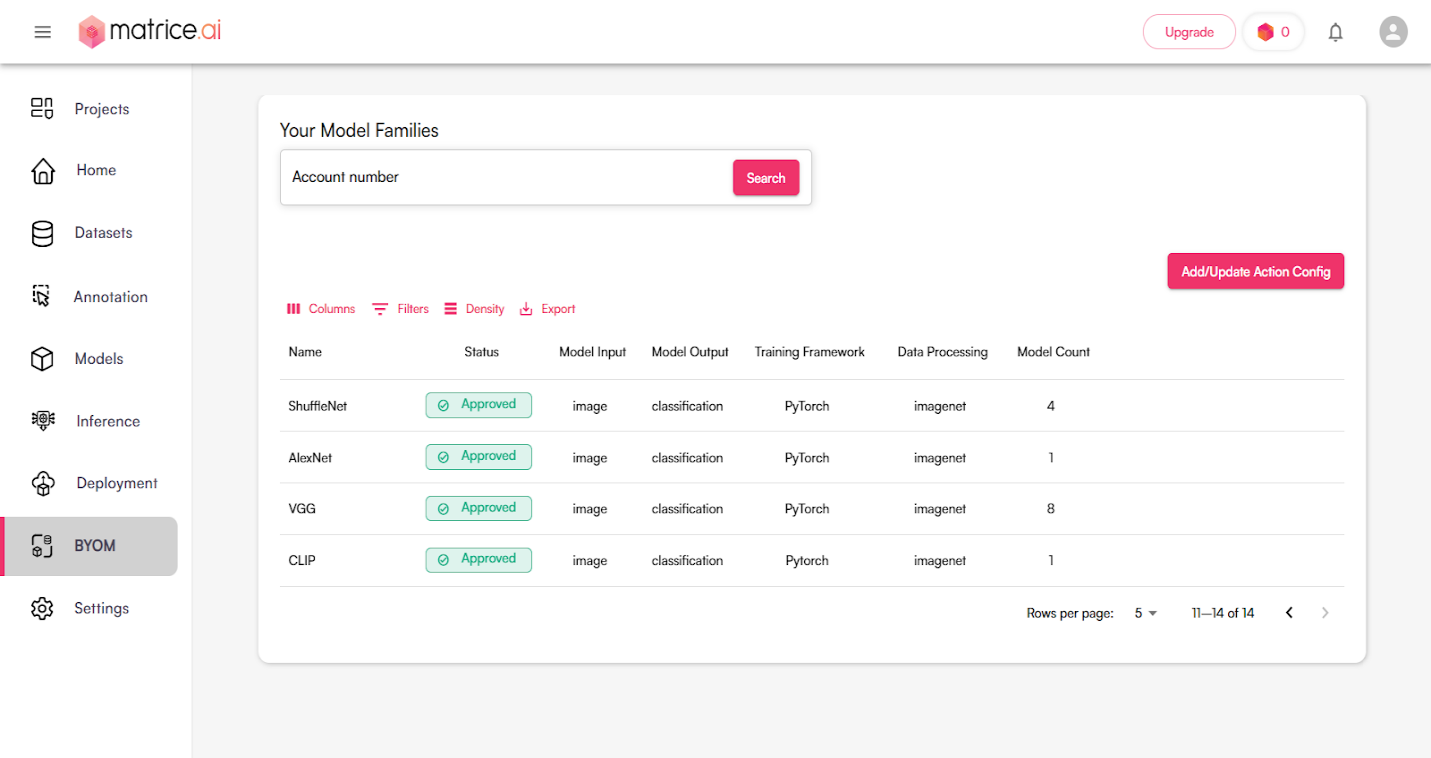
Task: Go to previous page arrow
Action: click(1290, 613)
